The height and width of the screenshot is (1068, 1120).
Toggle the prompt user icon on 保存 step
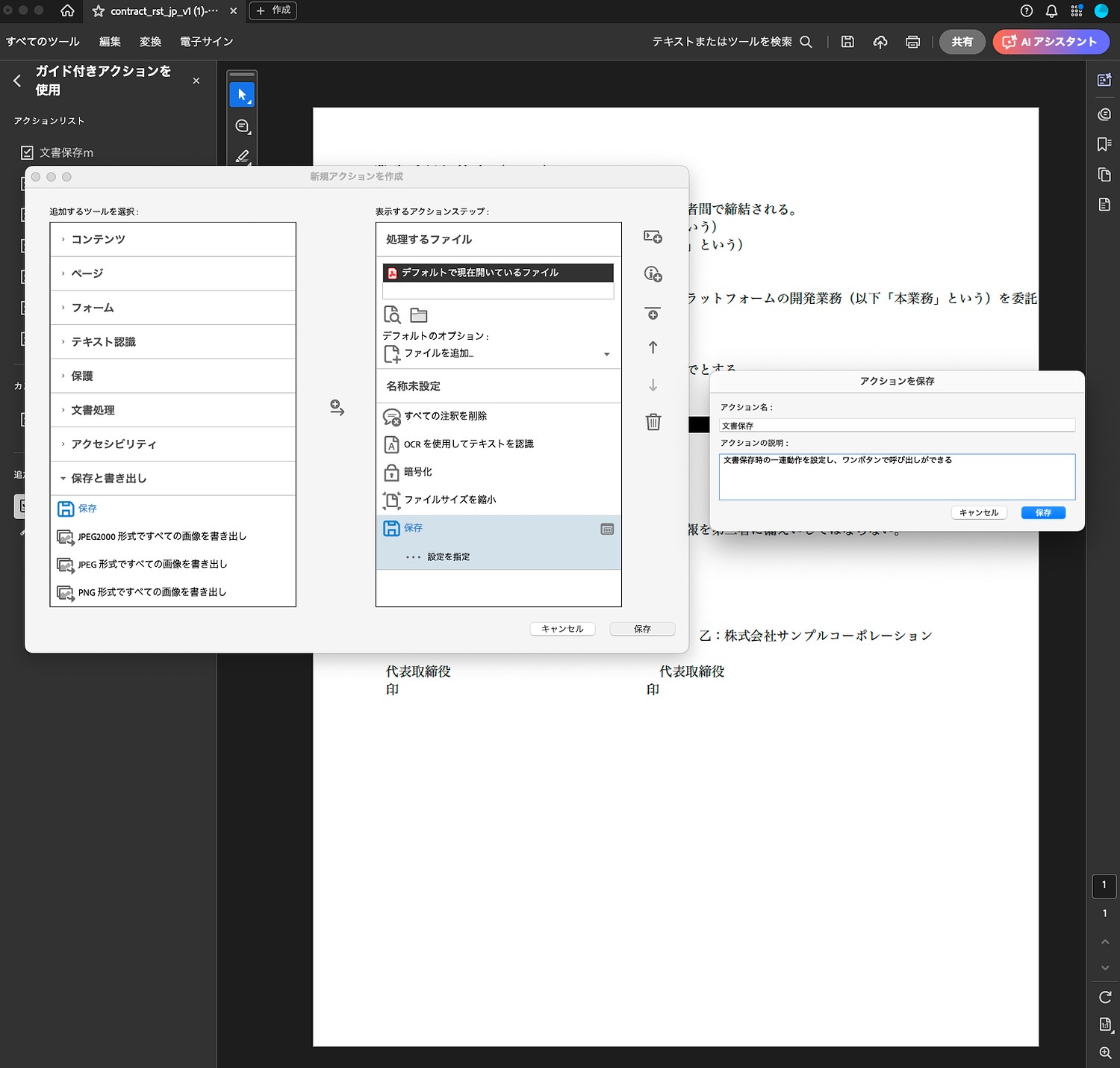607,529
